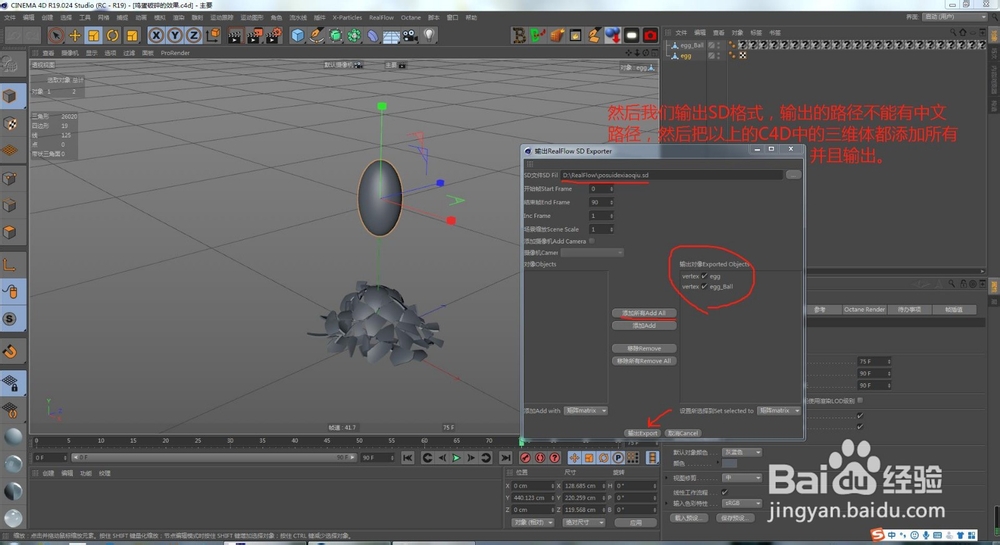Viewport: 1000px width, 545px height.
Task: Click the Add button in exporter
Action: (643, 326)
